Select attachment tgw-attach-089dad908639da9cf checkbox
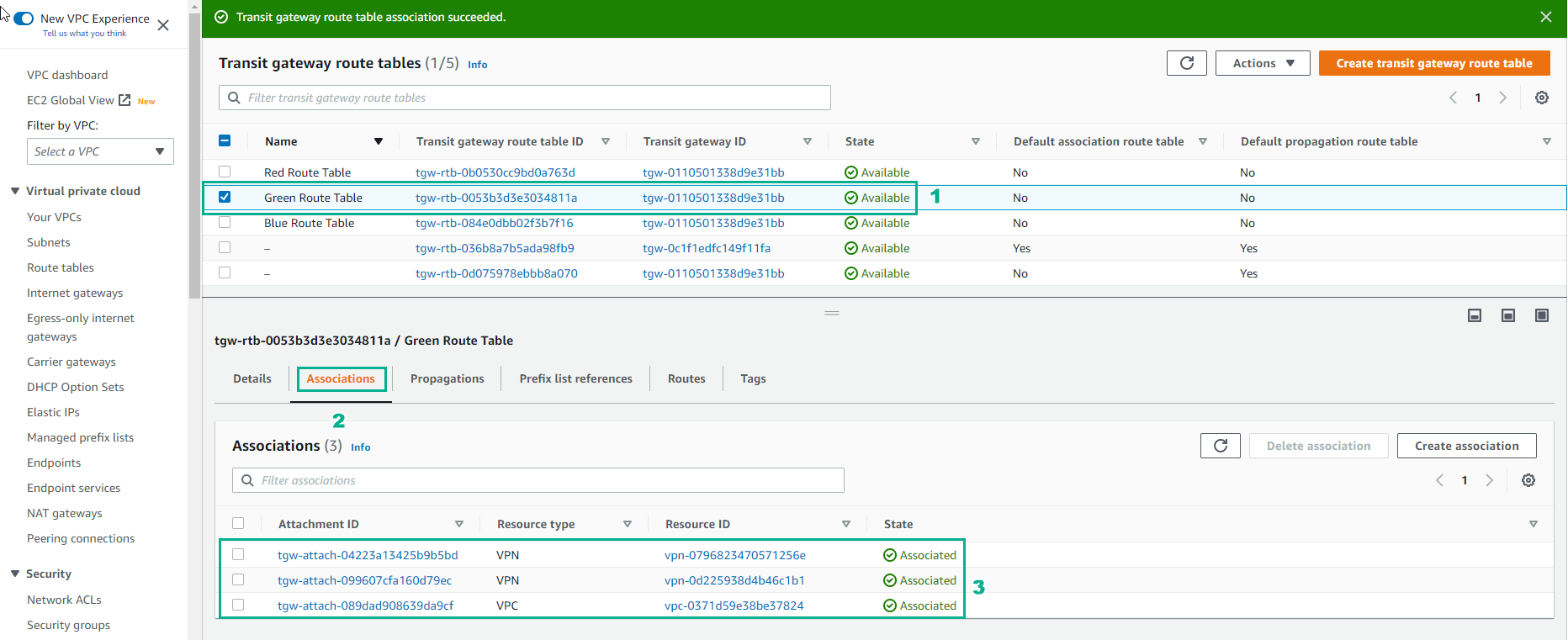Viewport: 1568px width, 640px height. [x=238, y=605]
